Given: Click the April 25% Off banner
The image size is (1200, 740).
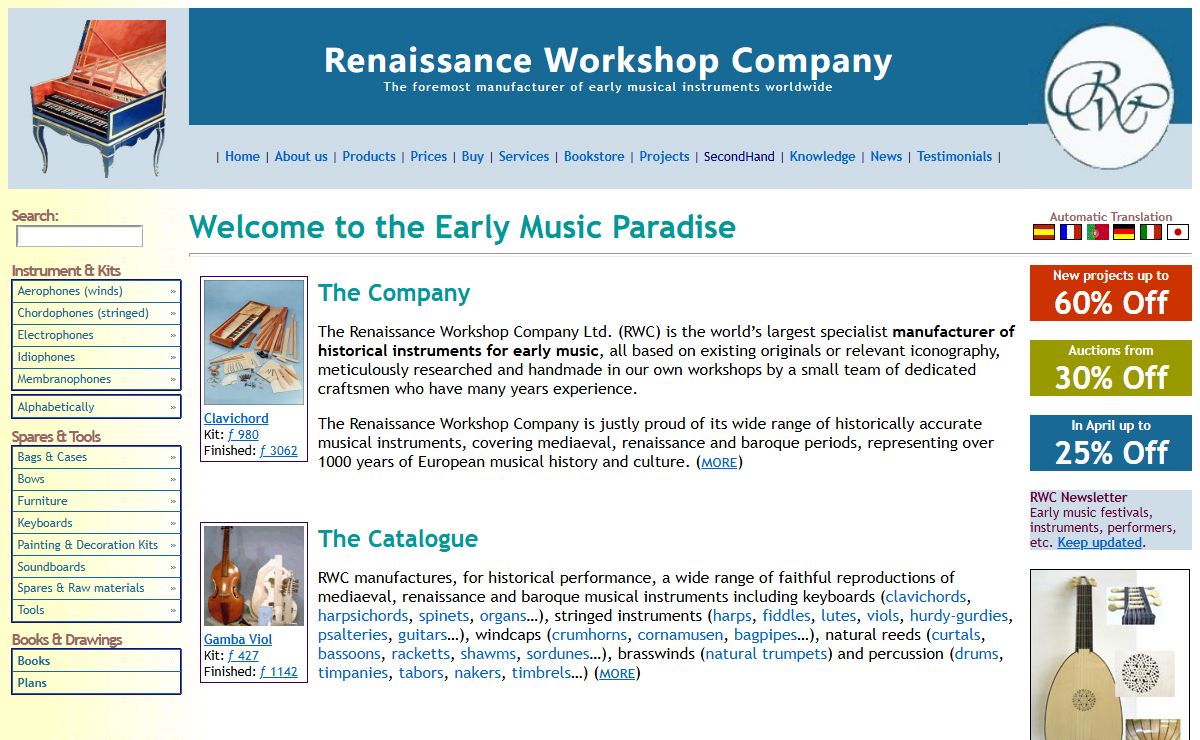Looking at the screenshot, I should pyautogui.click(x=1111, y=443).
